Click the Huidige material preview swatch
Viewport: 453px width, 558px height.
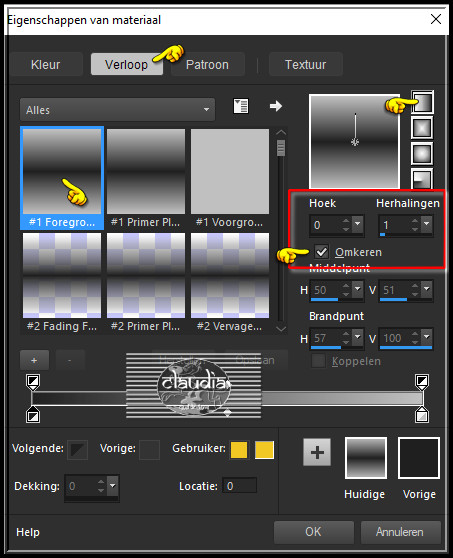click(365, 458)
